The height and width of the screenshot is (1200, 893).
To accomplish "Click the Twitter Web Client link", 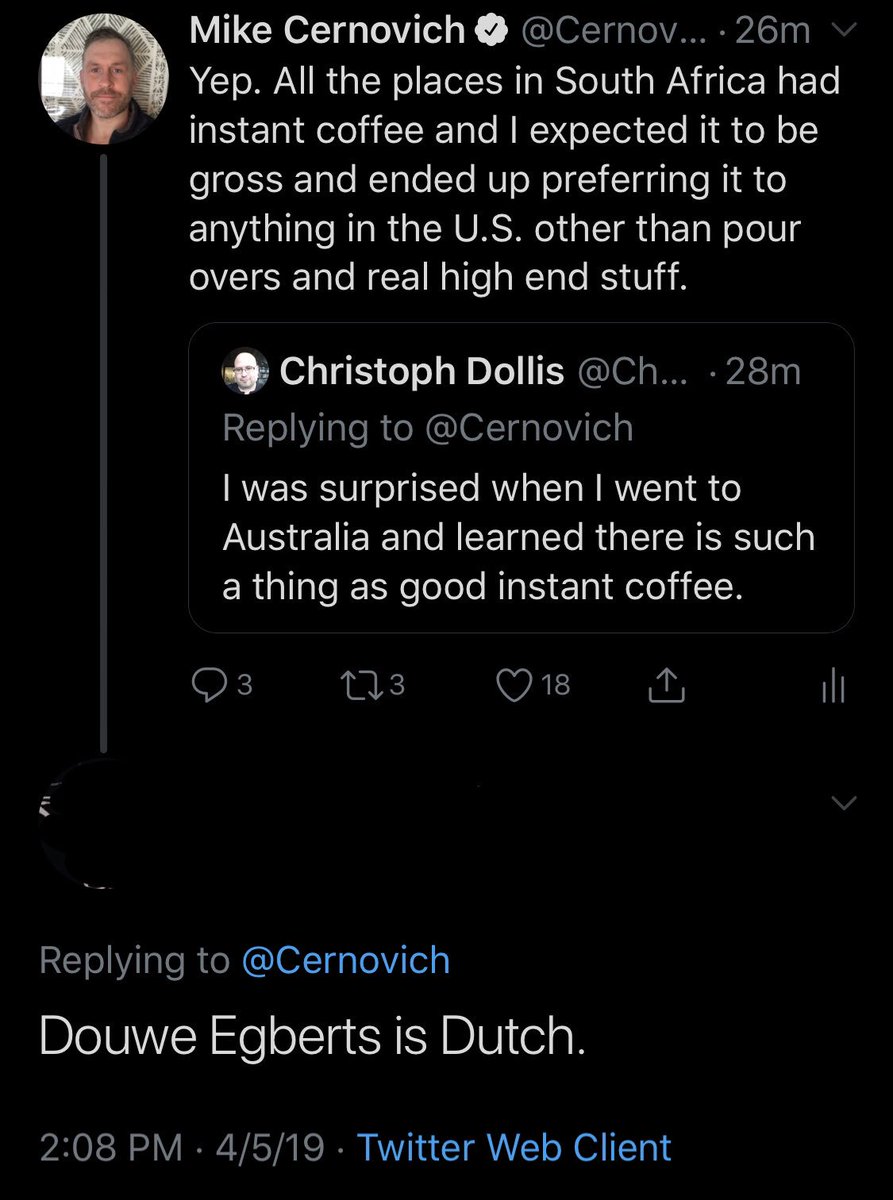I will [x=514, y=1146].
